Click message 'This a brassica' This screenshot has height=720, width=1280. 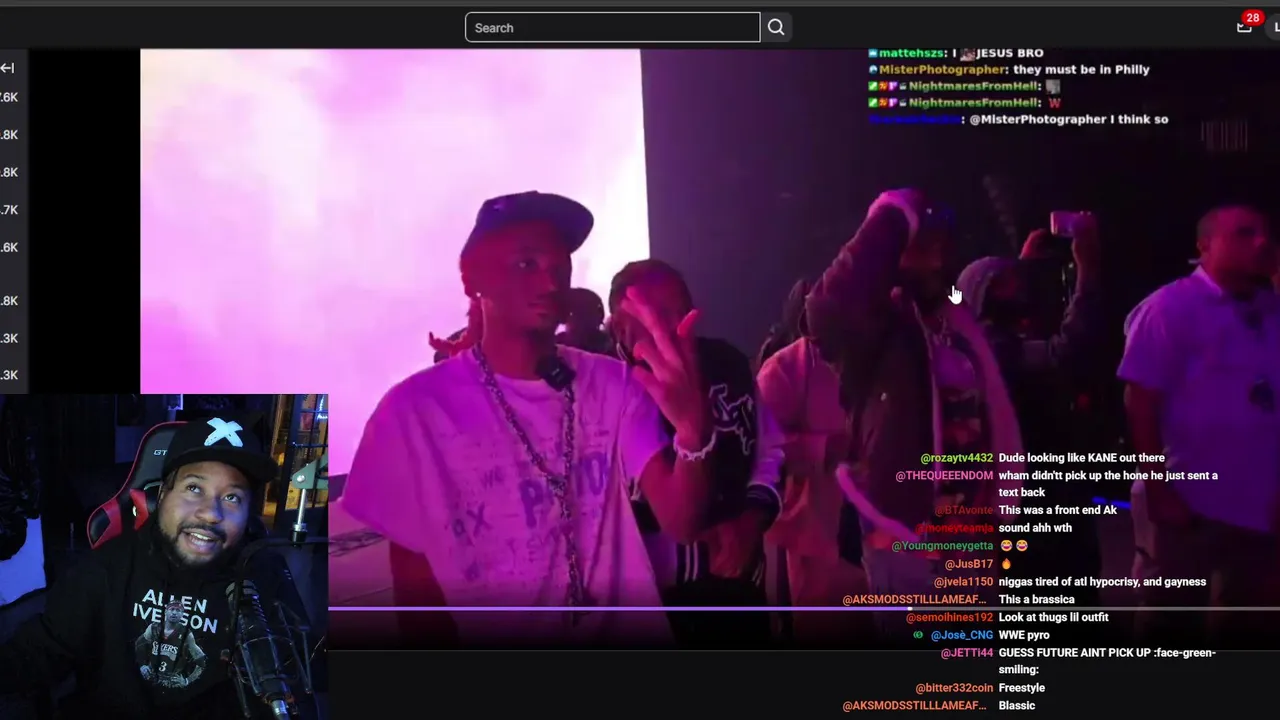pyautogui.click(x=1036, y=600)
